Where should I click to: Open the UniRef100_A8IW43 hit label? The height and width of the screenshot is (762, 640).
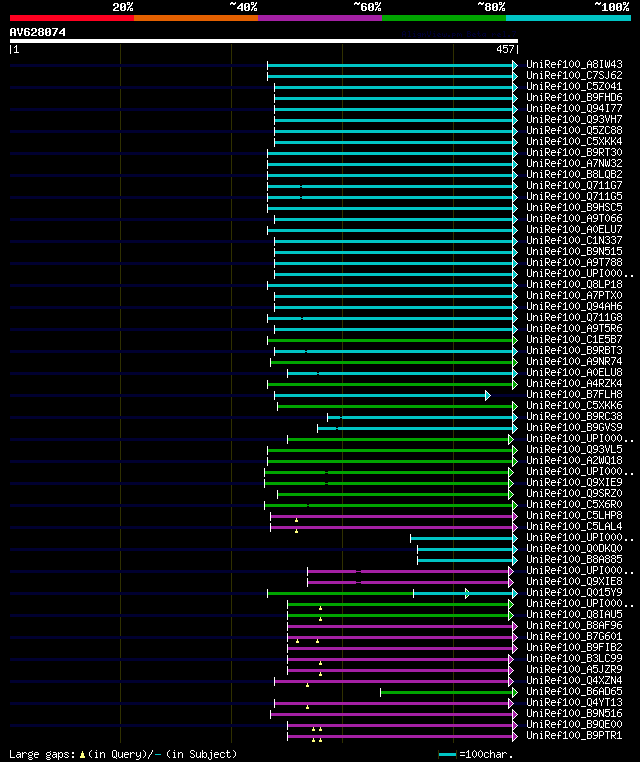574,64
